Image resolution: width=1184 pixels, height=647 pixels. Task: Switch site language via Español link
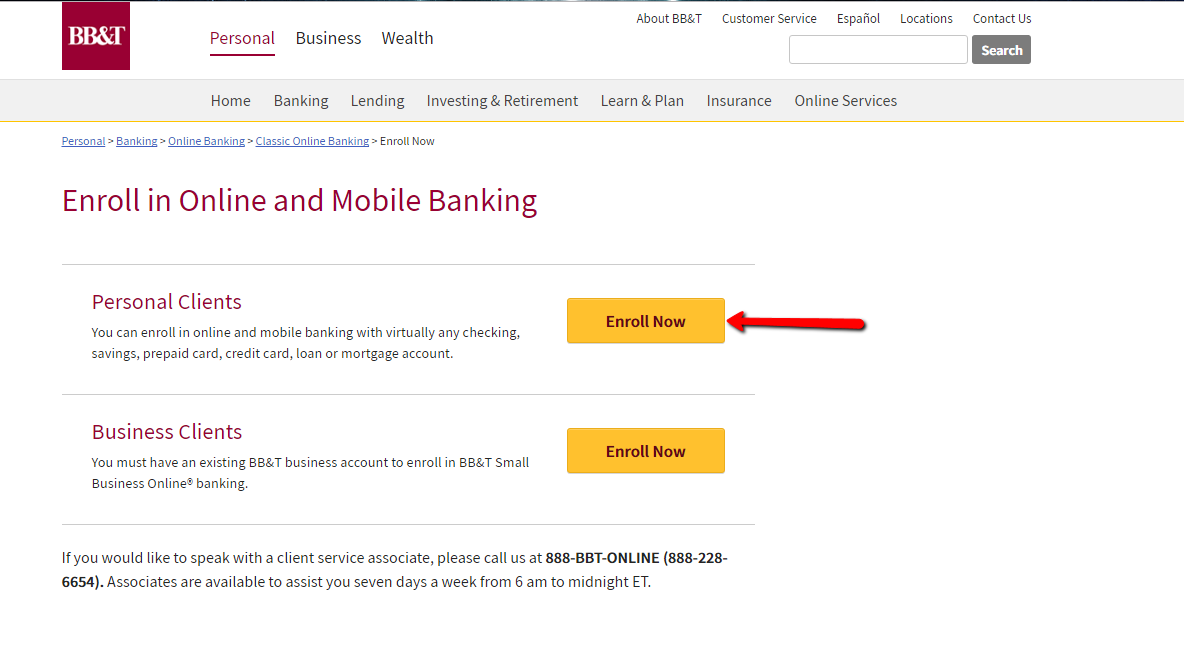point(858,18)
